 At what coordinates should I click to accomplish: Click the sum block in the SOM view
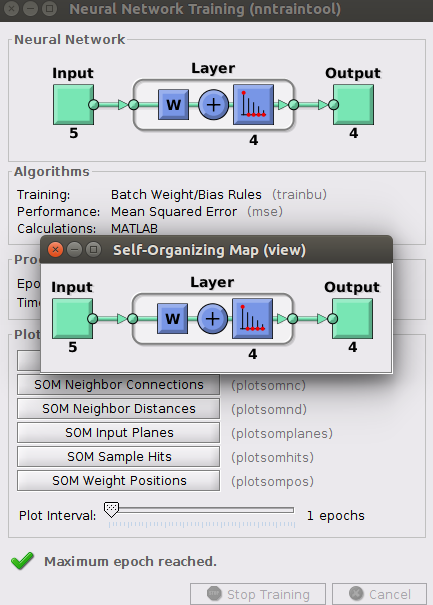click(212, 319)
